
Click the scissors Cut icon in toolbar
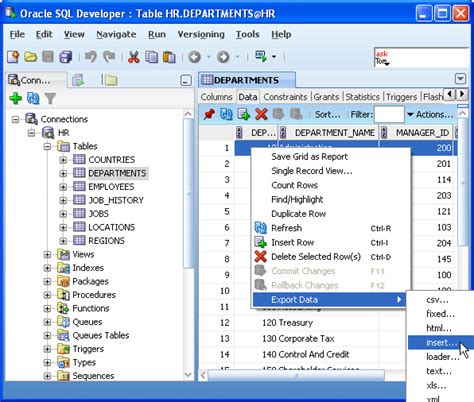(x=133, y=57)
